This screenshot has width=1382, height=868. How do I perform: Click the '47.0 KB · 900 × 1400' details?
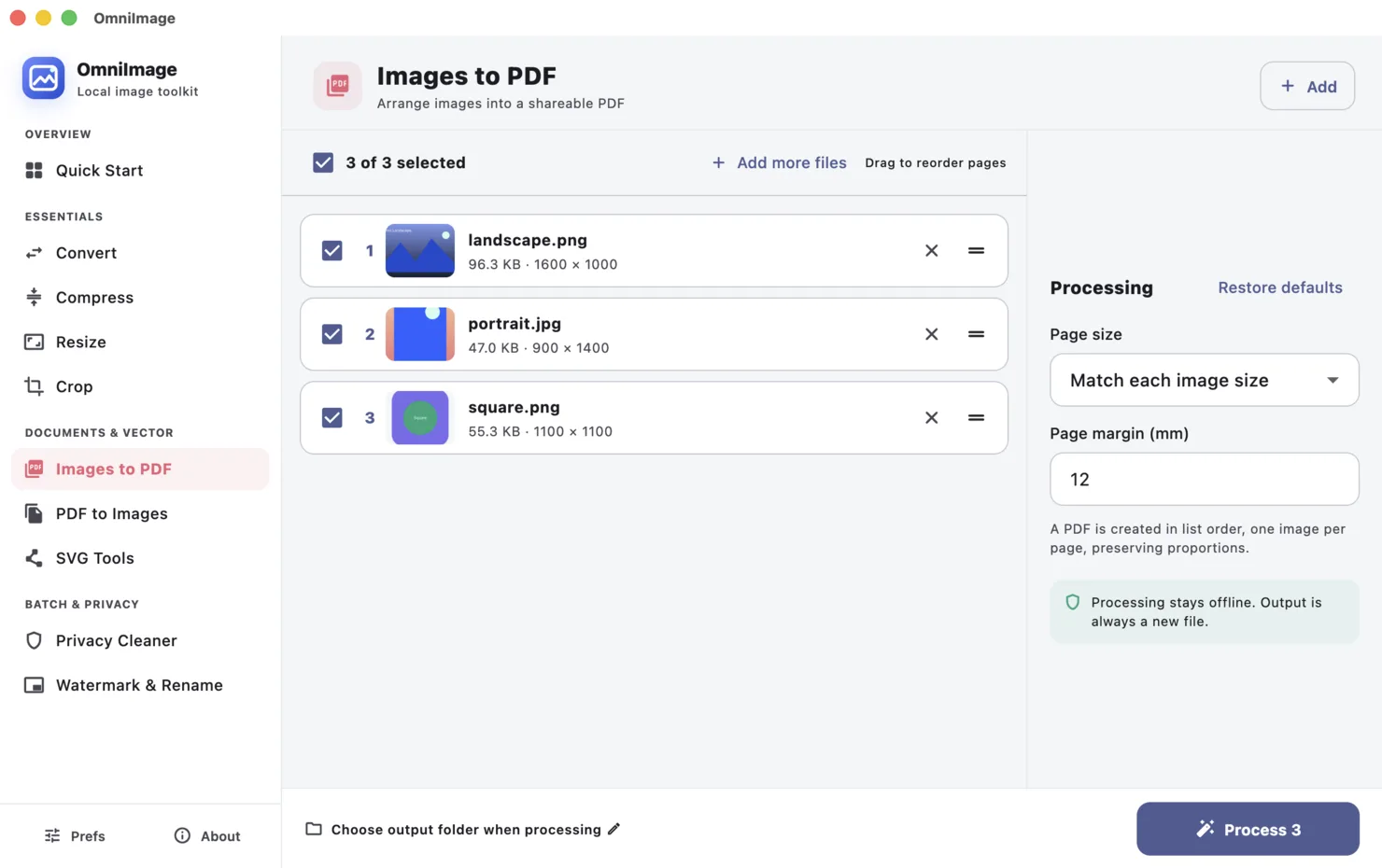tap(539, 347)
